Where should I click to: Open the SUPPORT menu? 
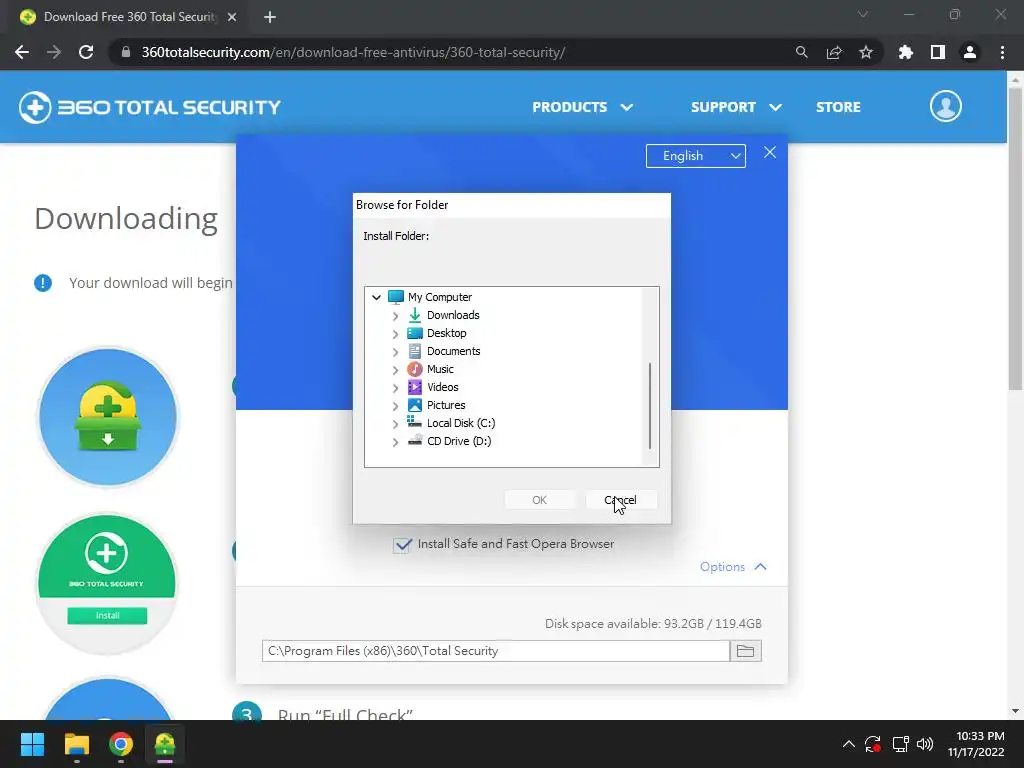[x=736, y=107]
